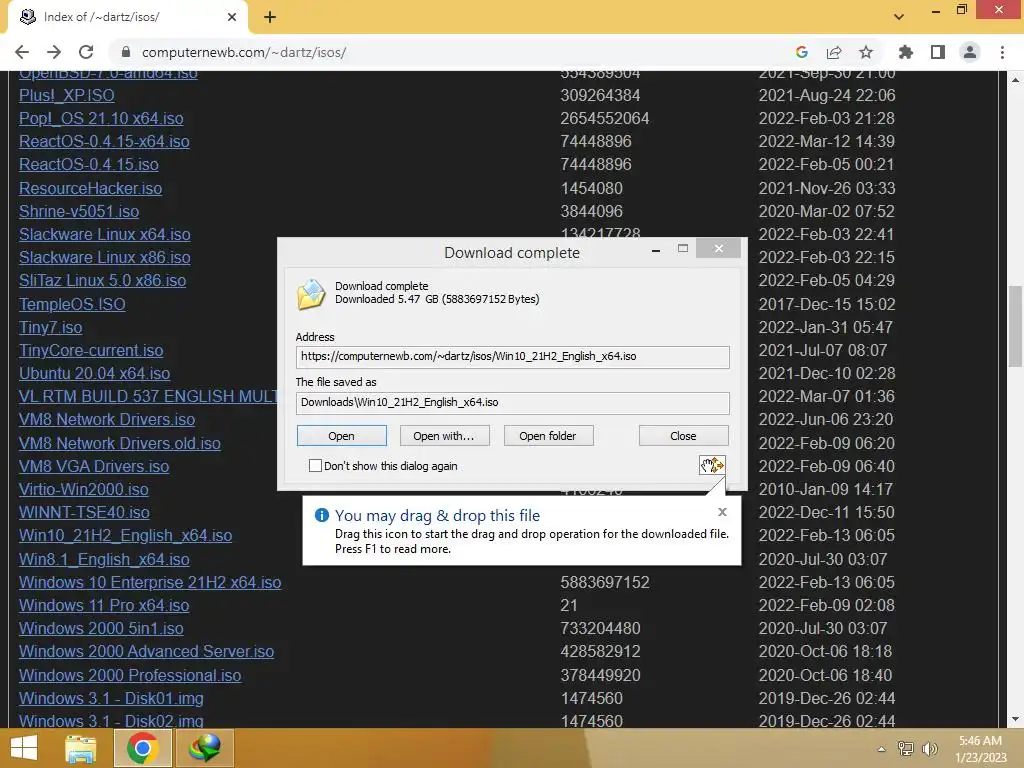
Task: Click the lock icon in address bar
Action: 127,52
